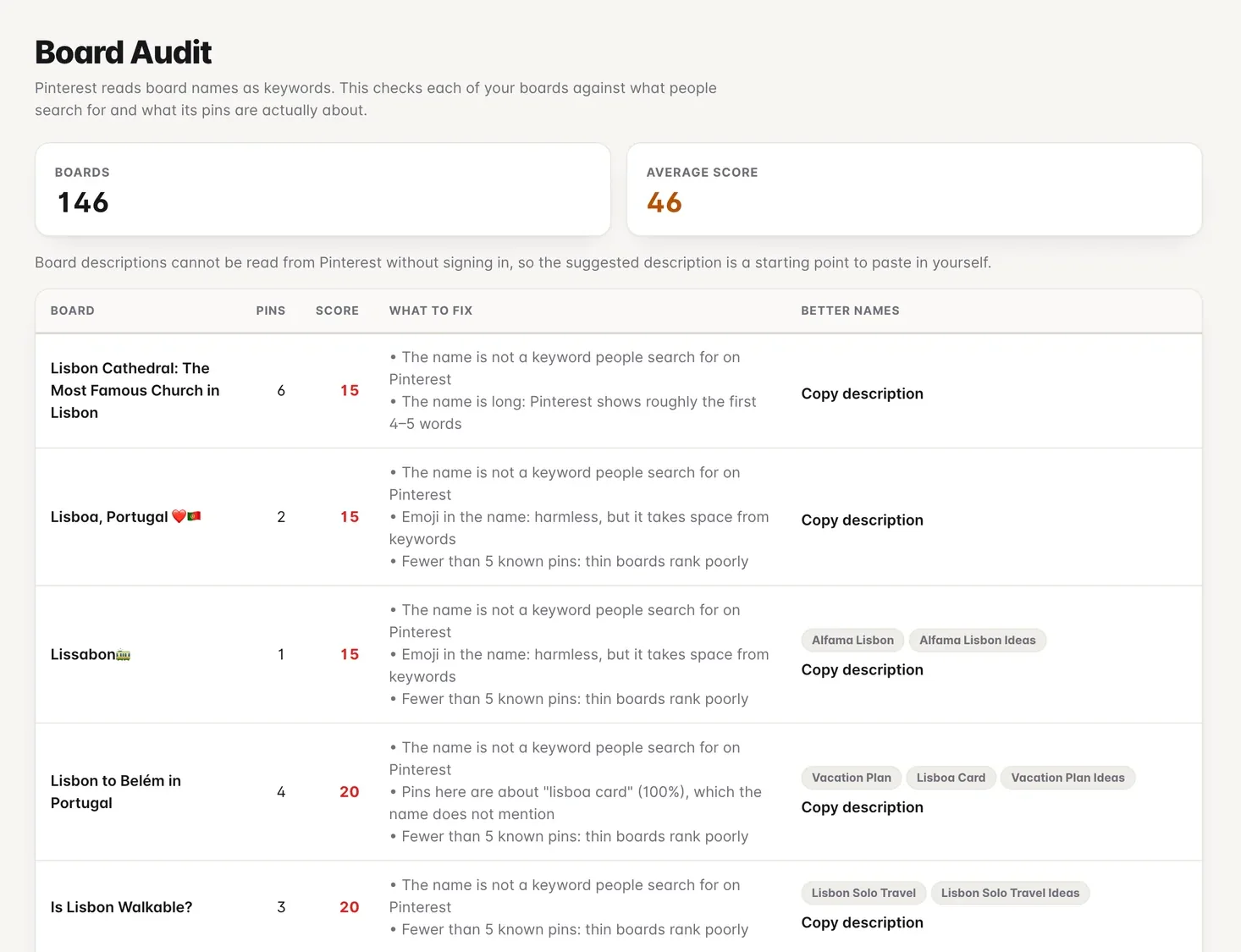Screen dimensions: 1241x952
Task: Click the "Lisboa Card" name chip
Action: tap(951, 778)
